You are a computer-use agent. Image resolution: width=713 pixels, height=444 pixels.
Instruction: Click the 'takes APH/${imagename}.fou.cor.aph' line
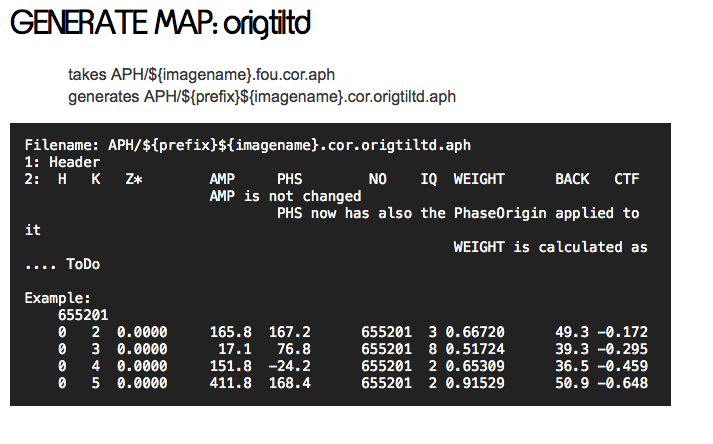point(208,75)
